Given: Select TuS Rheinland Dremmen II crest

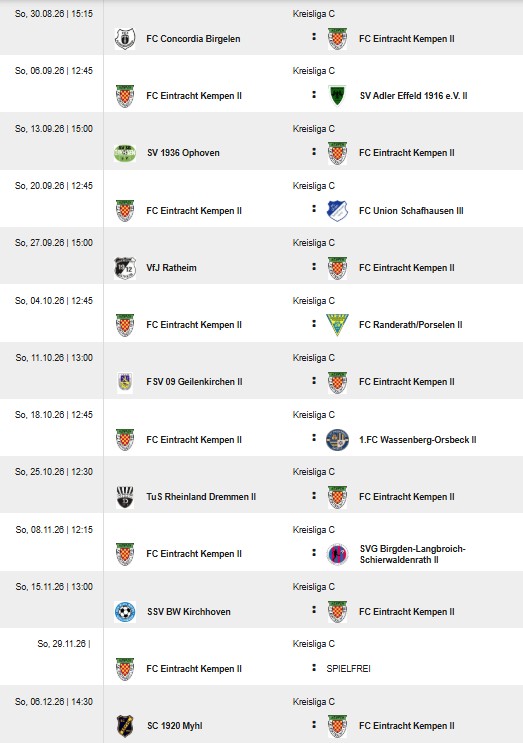Looking at the screenshot, I should [125, 497].
